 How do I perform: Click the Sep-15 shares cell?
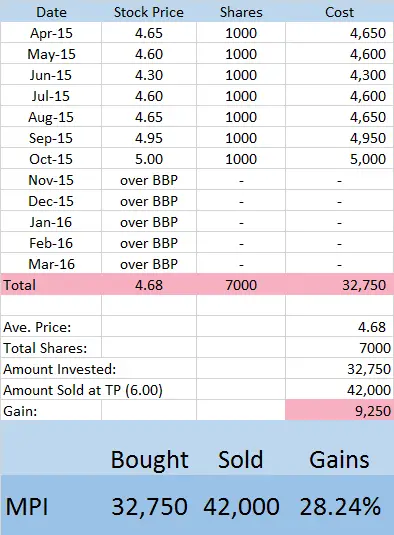point(241,138)
